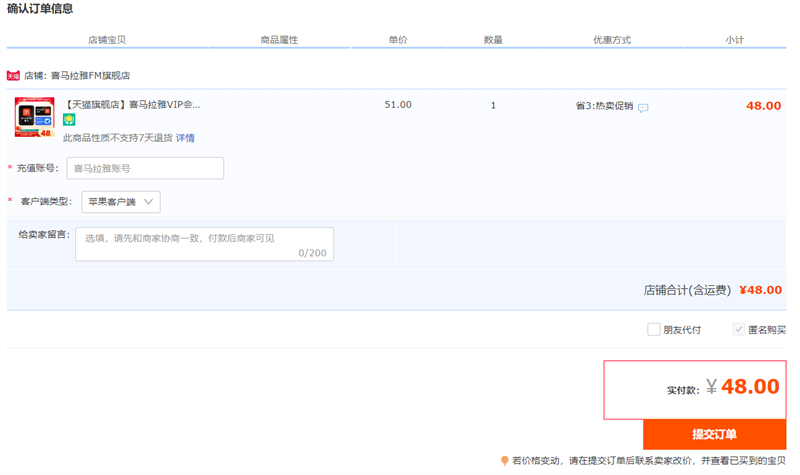
Task: Click the 店铺宝贝 column header
Action: coord(107,40)
